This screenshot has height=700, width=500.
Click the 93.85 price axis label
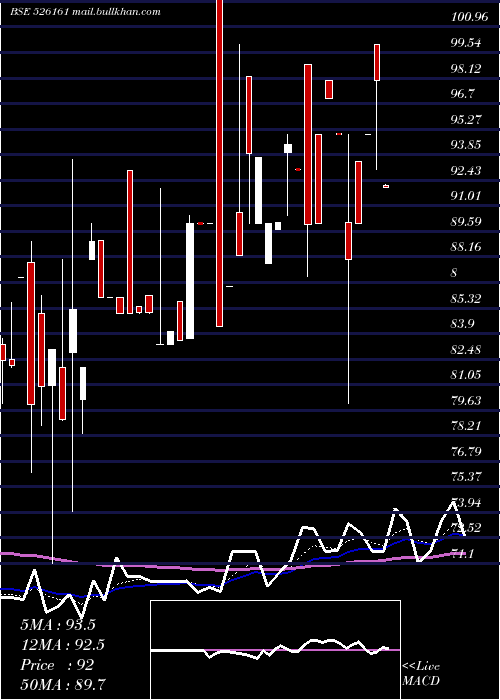tap(466, 145)
